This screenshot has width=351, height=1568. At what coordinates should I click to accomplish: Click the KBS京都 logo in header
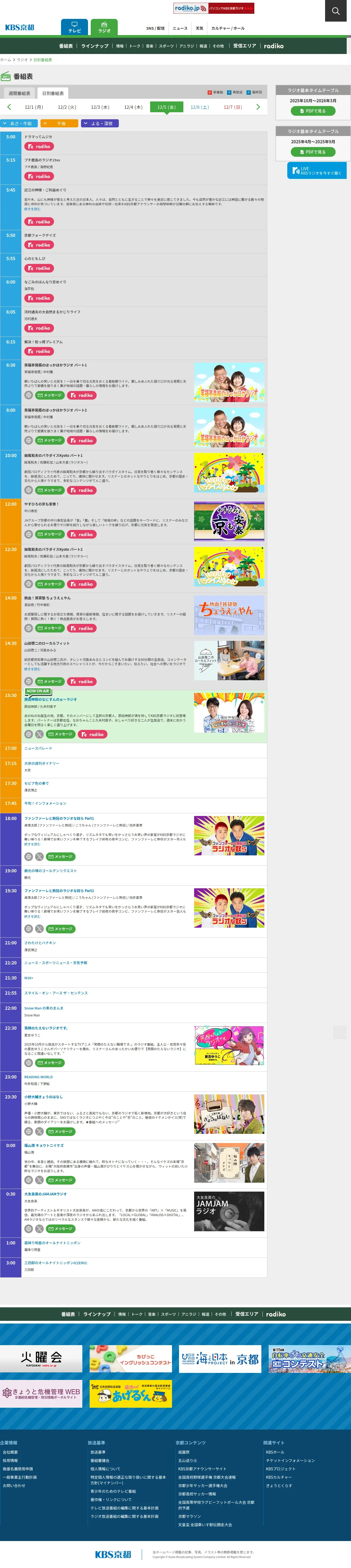click(19, 28)
